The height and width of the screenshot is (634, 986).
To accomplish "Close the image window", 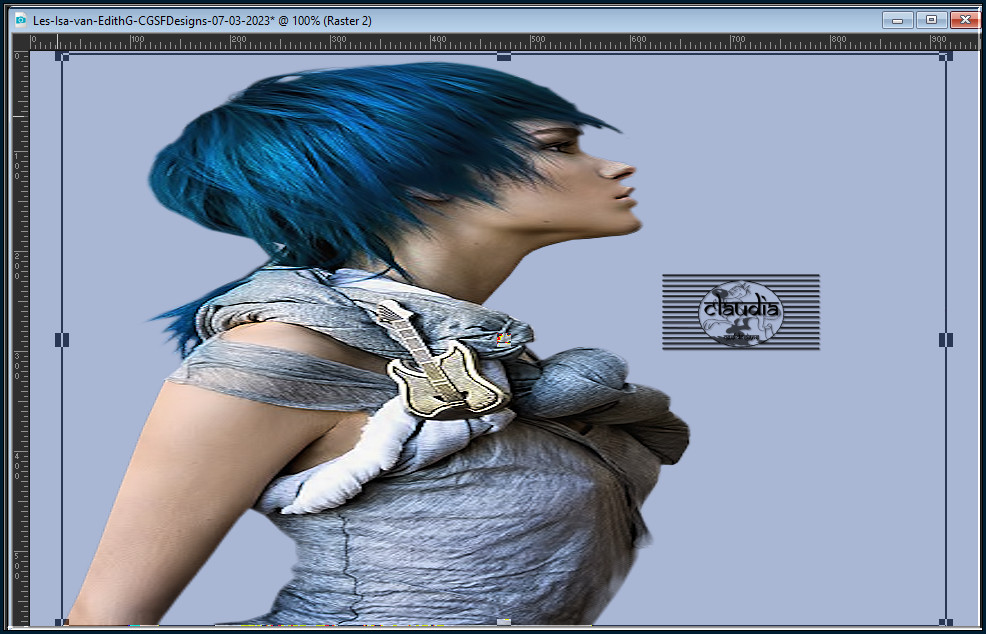I will pyautogui.click(x=965, y=20).
